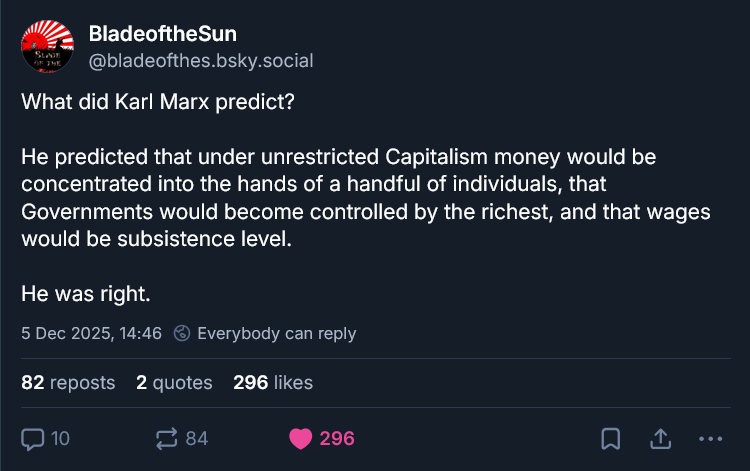Toggle the bookmark icon to save post
This screenshot has height=471, width=750.
tap(610, 438)
